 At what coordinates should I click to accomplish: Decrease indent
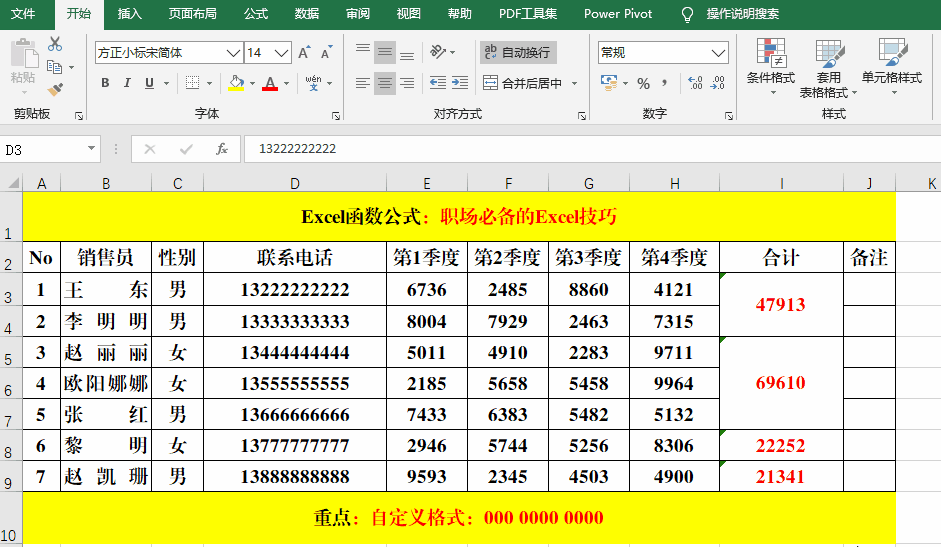click(x=438, y=83)
